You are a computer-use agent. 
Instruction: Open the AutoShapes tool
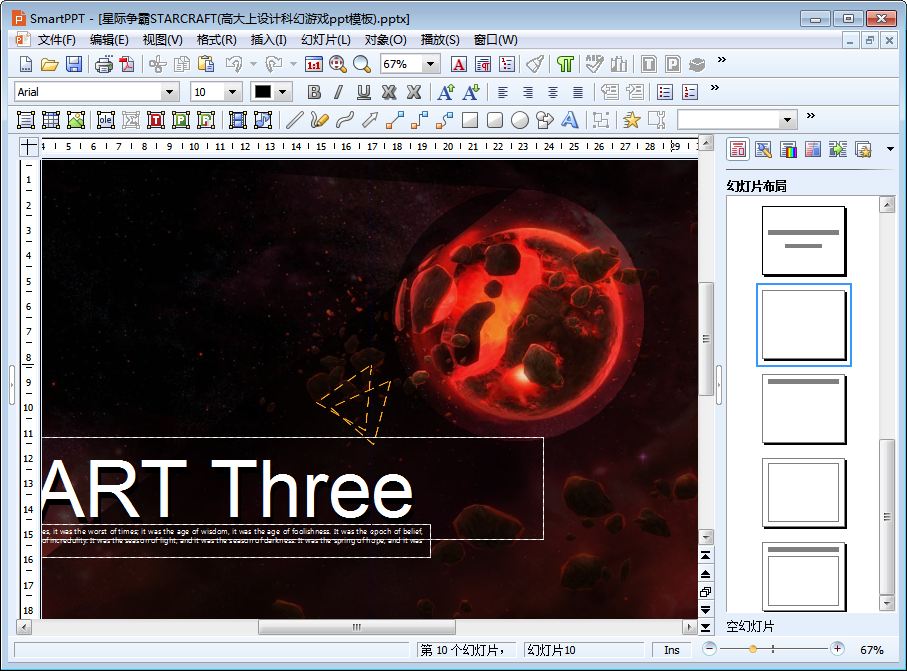tap(544, 120)
